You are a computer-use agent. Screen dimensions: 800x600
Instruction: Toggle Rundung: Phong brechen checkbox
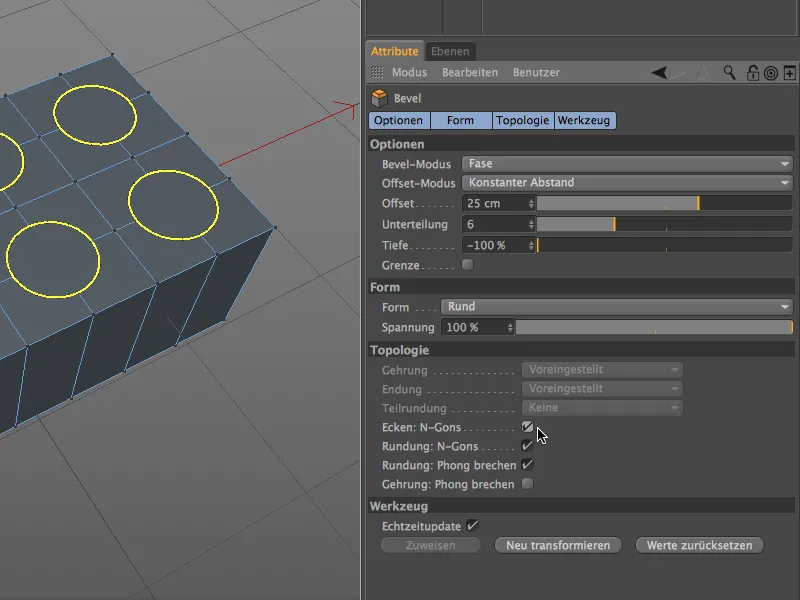[527, 465]
